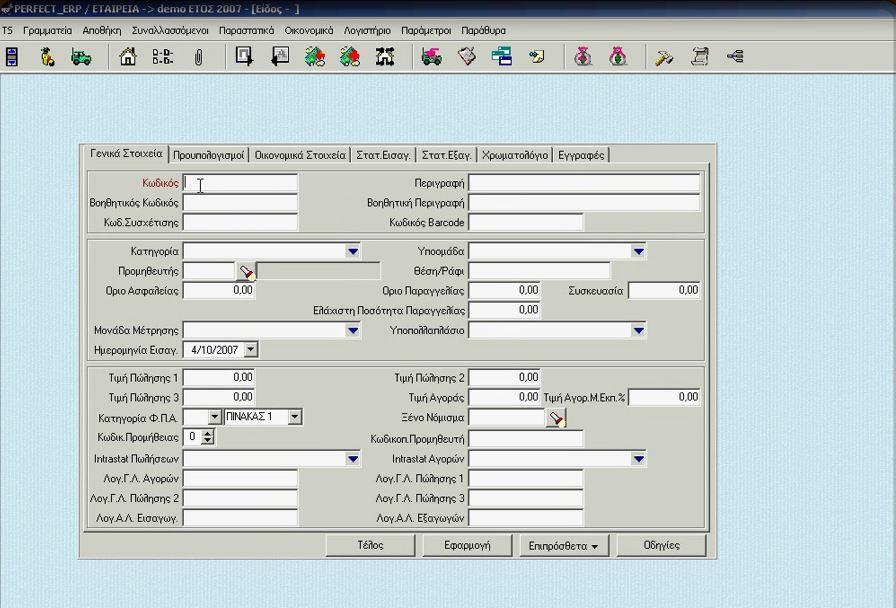Click the Κωδικός Barcode field

pyautogui.click(x=526, y=222)
